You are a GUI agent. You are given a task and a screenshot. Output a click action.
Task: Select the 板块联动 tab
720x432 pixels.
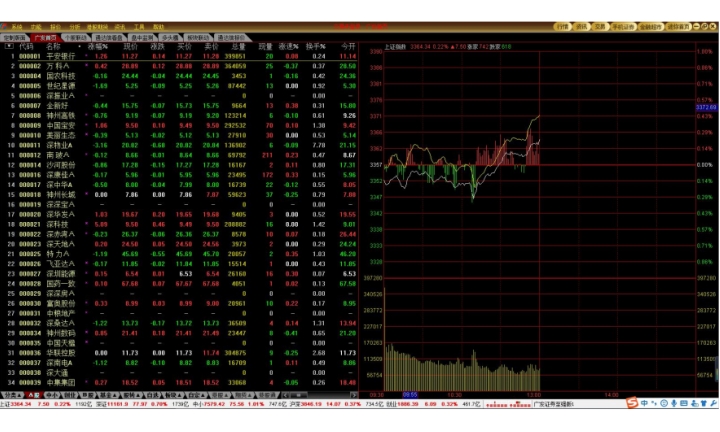(199, 37)
